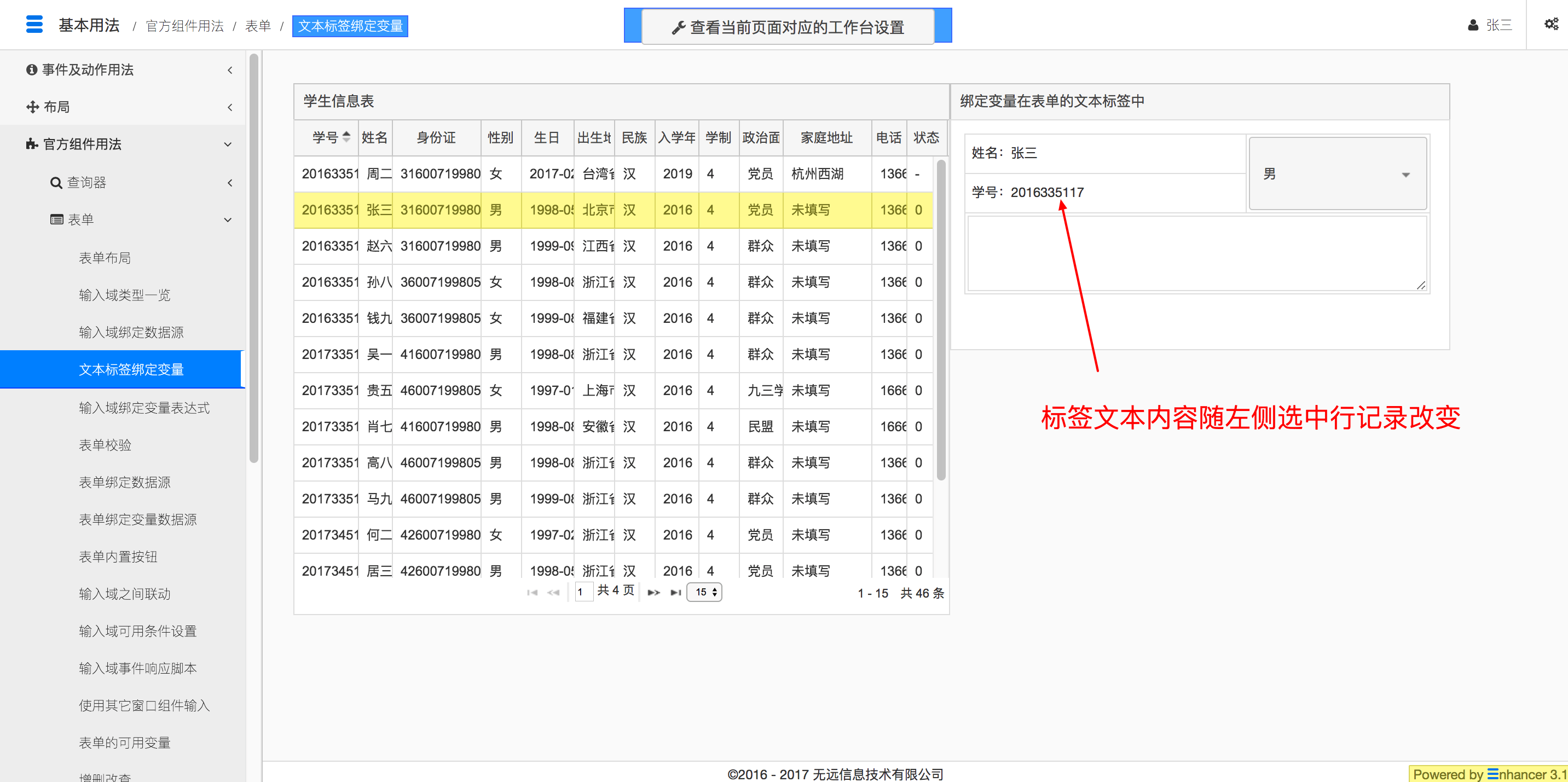Open the 表单校验 menu item
The height and width of the screenshot is (782, 1568).
click(x=105, y=445)
